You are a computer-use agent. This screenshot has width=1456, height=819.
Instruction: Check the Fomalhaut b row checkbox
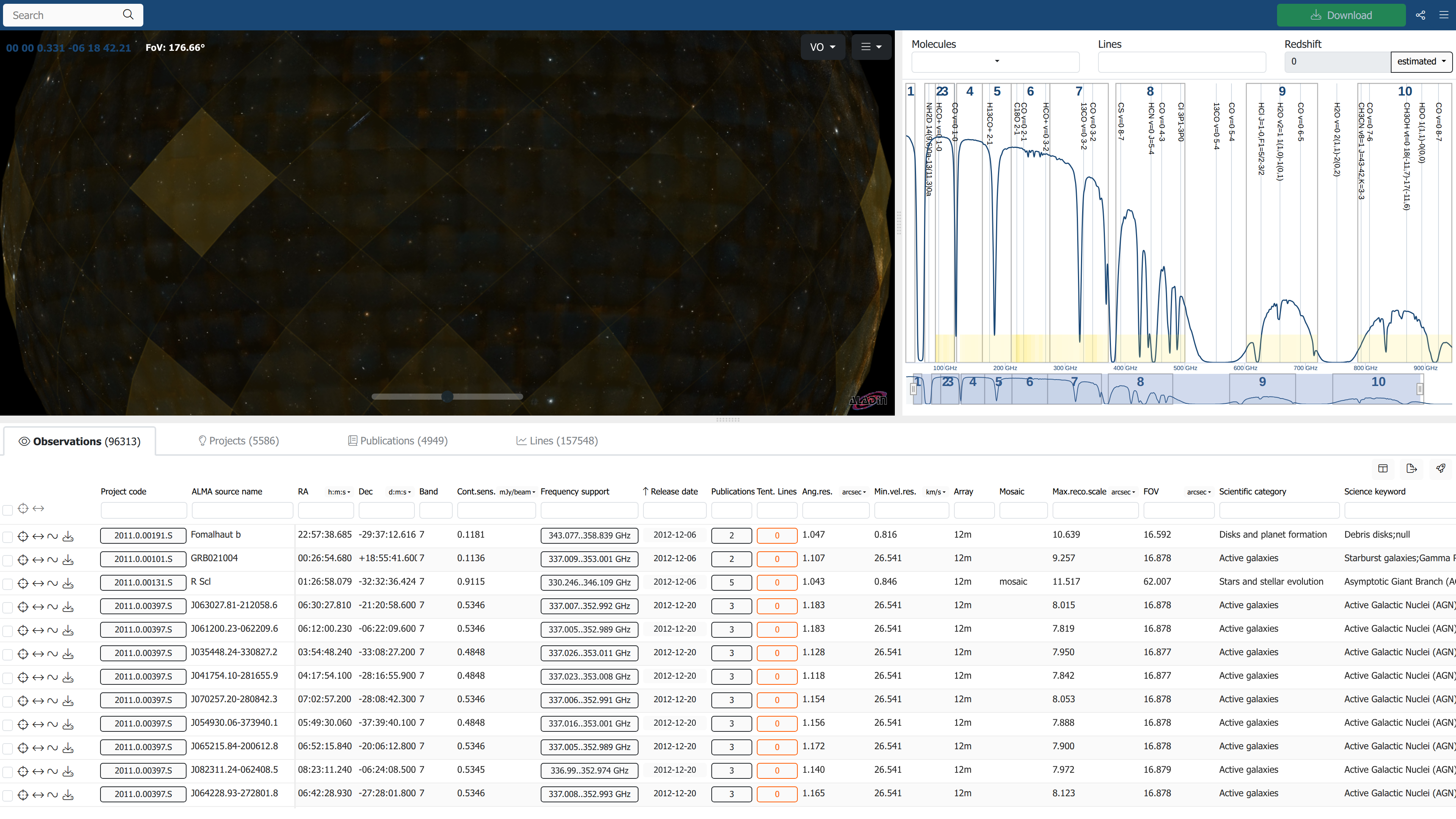tap(7, 538)
